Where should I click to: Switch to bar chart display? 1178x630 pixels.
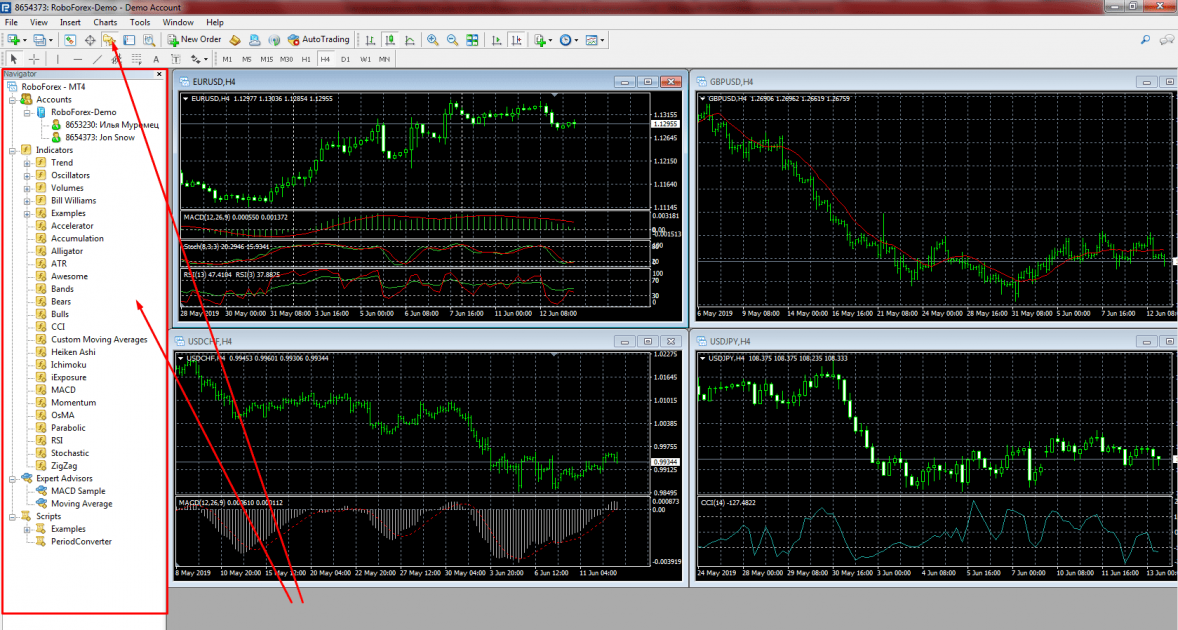click(370, 40)
